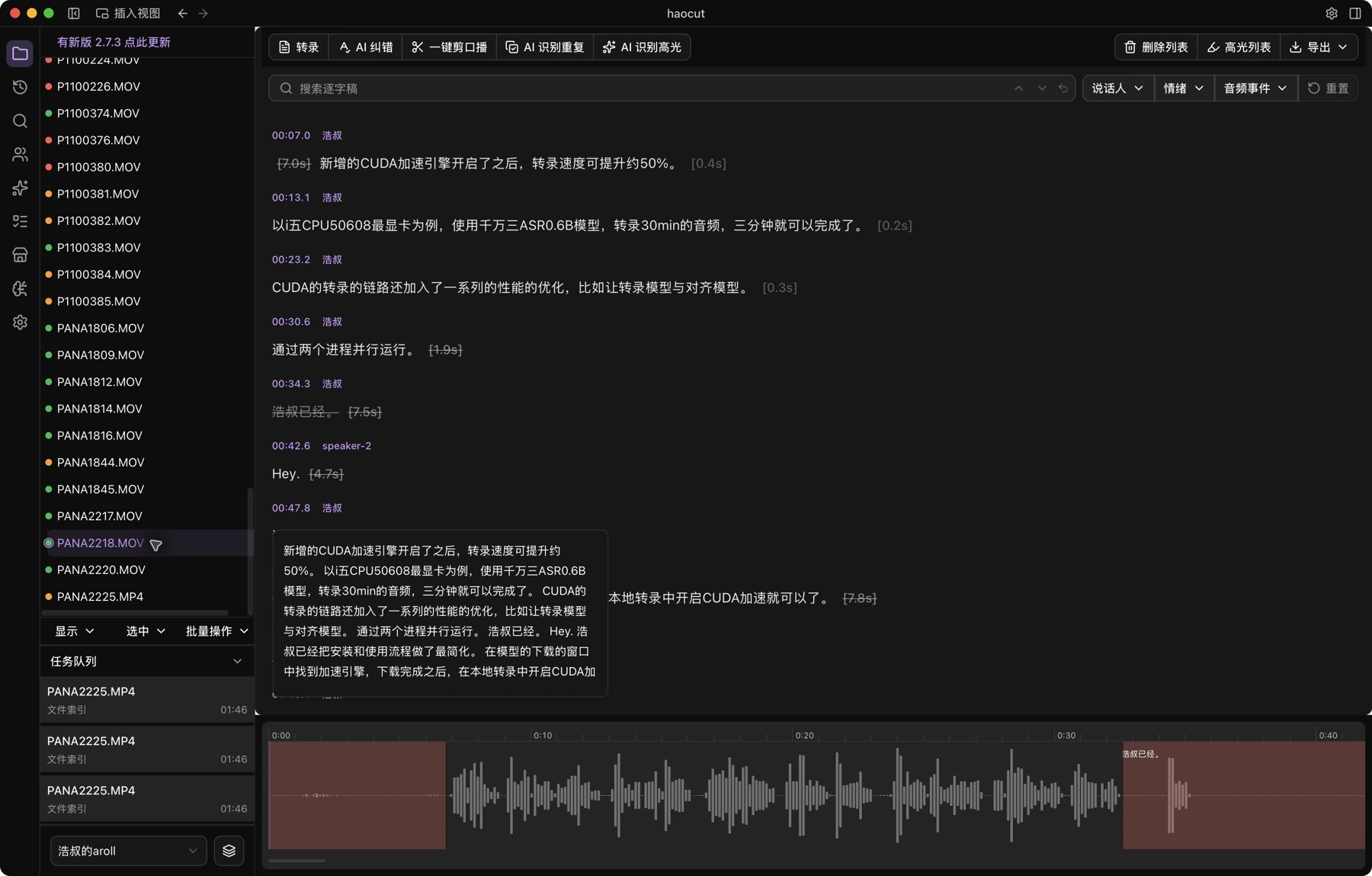1372x876 pixels.
Task: Open the 音频事件 audio event dropdown
Action: point(1255,88)
